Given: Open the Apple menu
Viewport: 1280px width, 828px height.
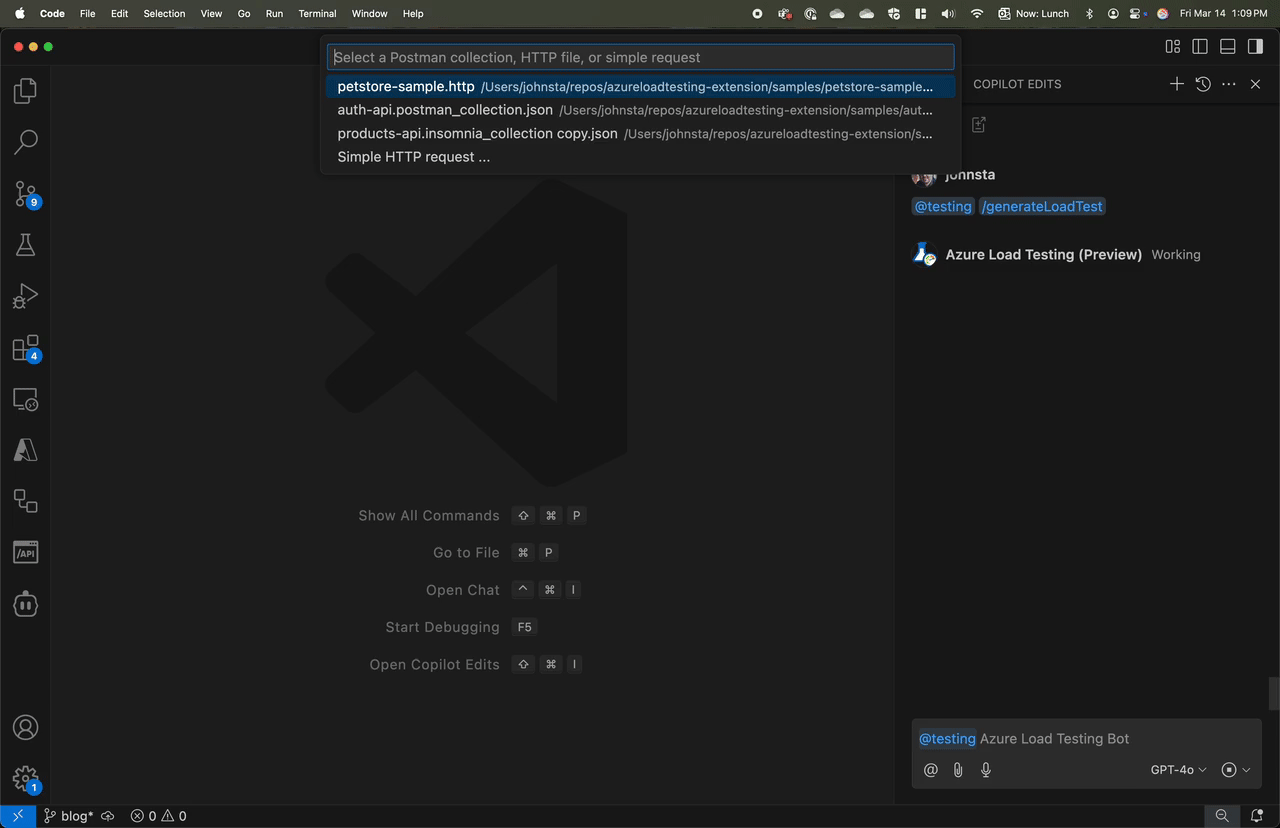Looking at the screenshot, I should click(19, 14).
